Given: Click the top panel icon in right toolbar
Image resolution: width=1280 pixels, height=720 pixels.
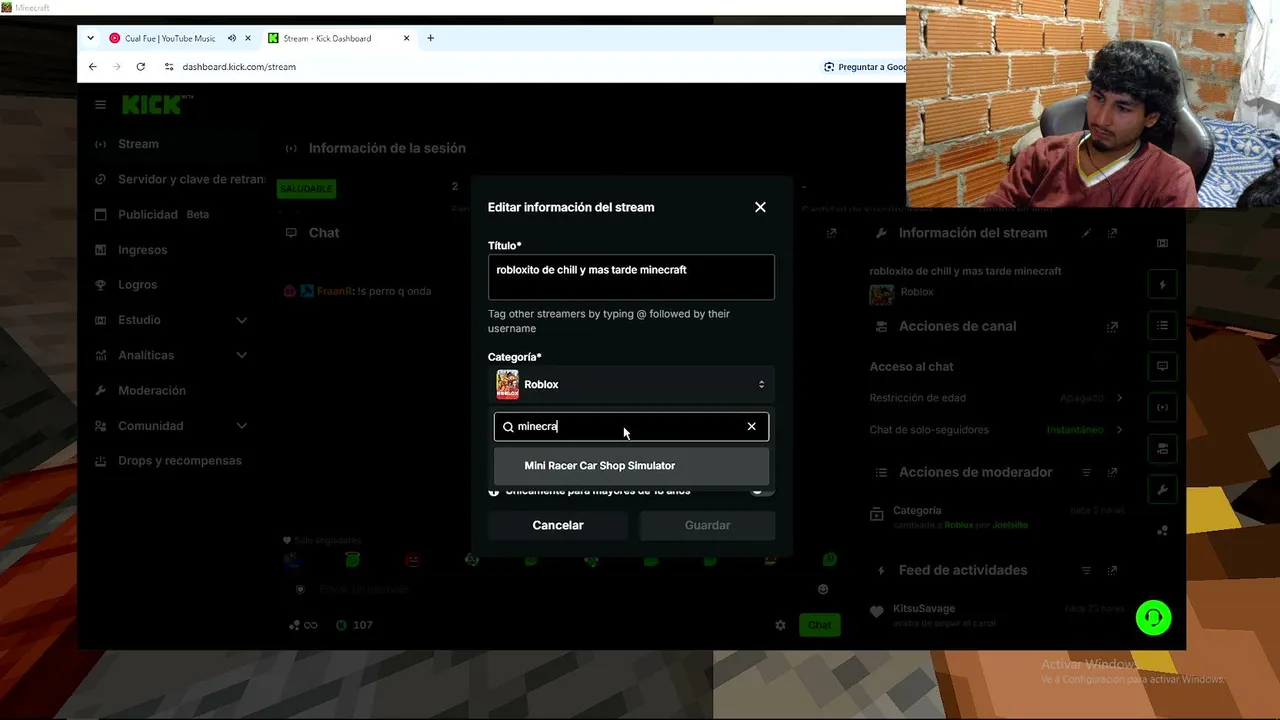Looking at the screenshot, I should [x=1162, y=243].
